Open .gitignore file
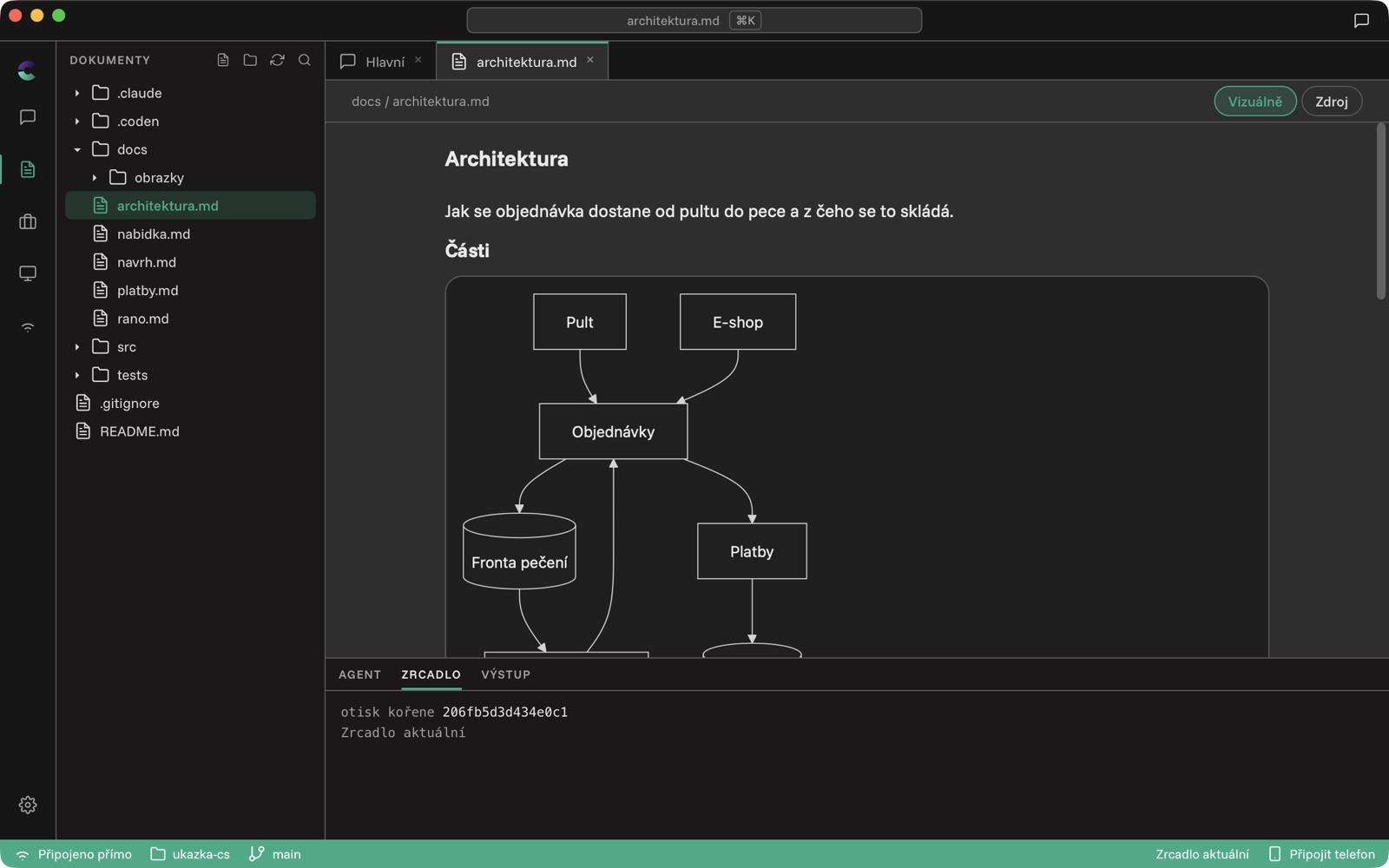1389x868 pixels. [190, 404]
